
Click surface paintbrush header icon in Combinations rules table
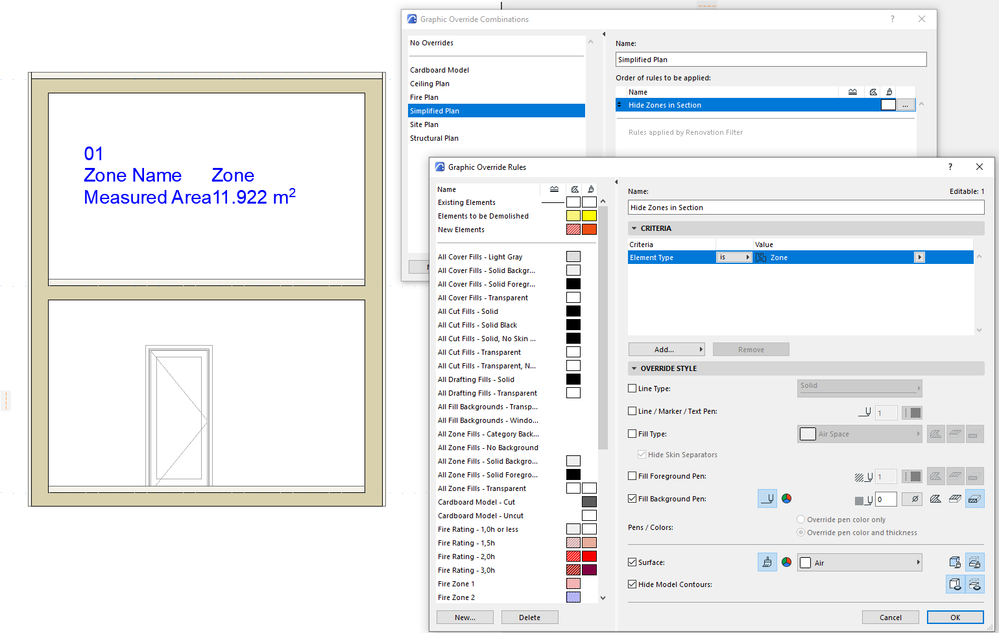889,92
